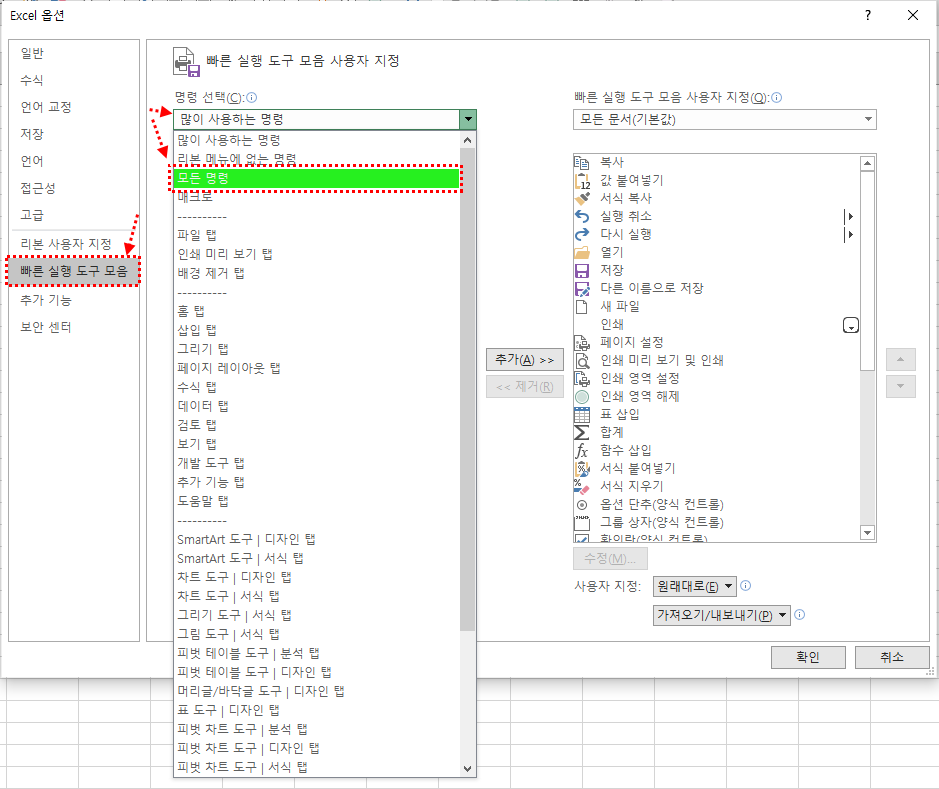Choose 홈 탭 in the dropdown list
This screenshot has height=789, width=939.
pyautogui.click(x=317, y=311)
